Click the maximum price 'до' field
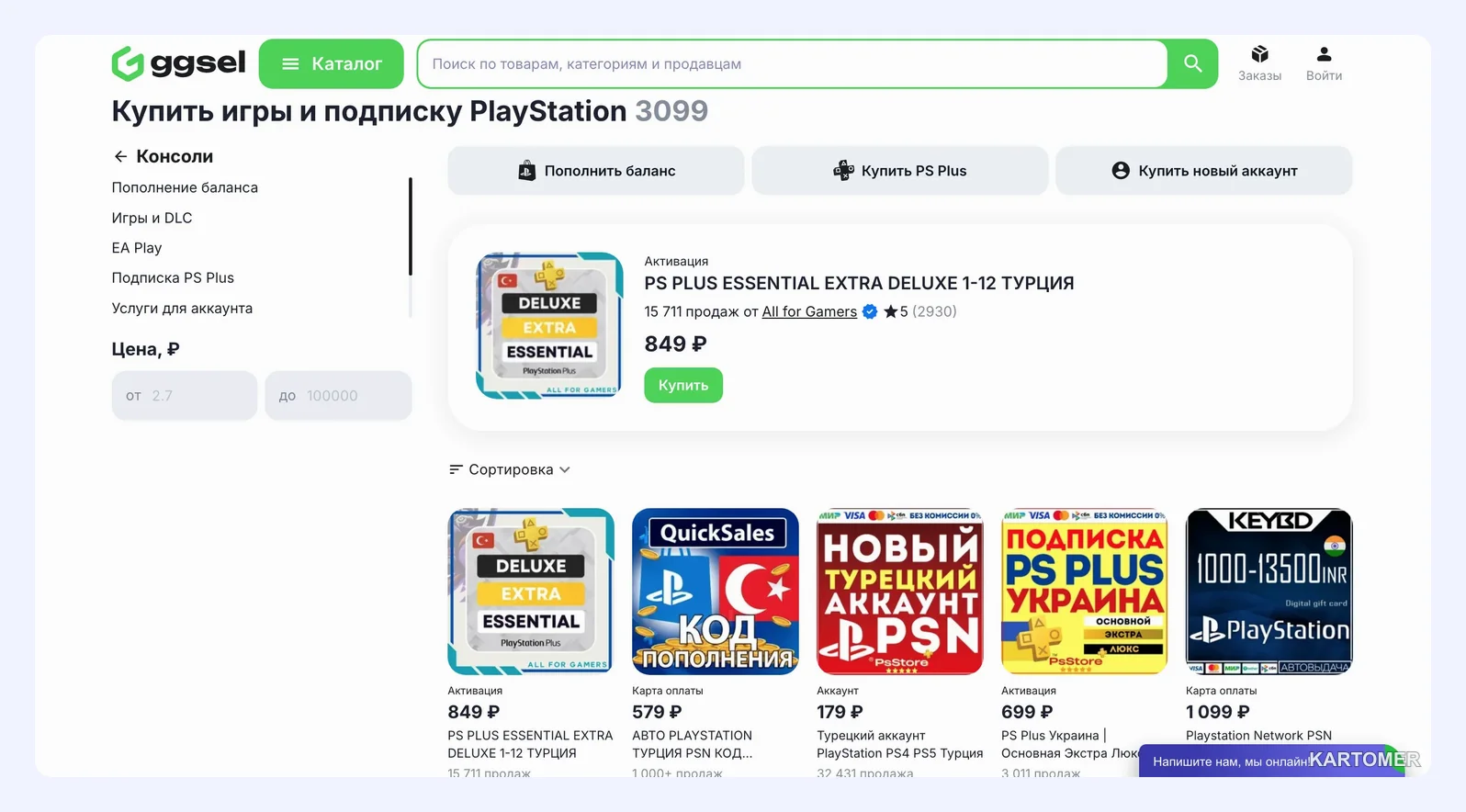Viewport: 1466px width, 812px height. 338,396
